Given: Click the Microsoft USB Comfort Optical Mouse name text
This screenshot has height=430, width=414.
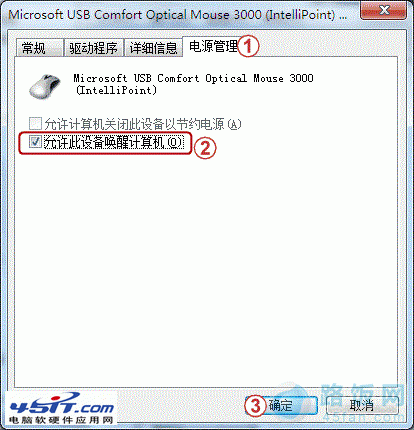Looking at the screenshot, I should [x=193, y=84].
